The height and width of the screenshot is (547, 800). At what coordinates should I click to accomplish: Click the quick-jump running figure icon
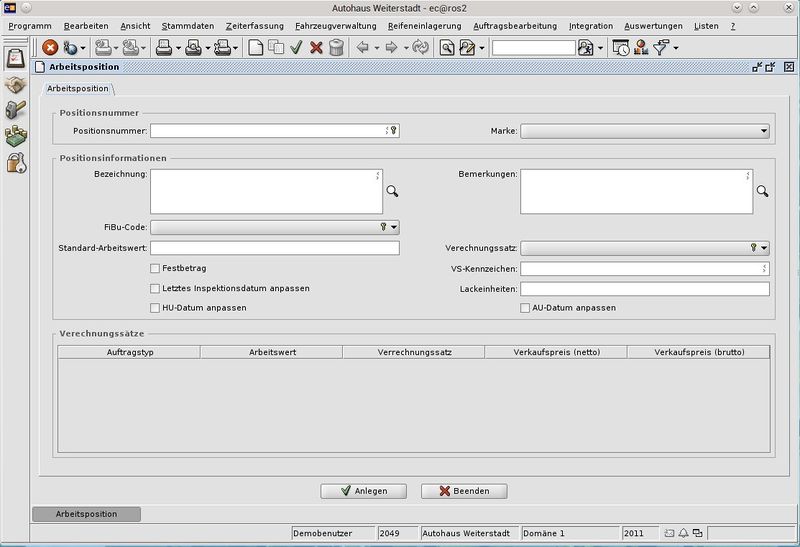click(585, 48)
